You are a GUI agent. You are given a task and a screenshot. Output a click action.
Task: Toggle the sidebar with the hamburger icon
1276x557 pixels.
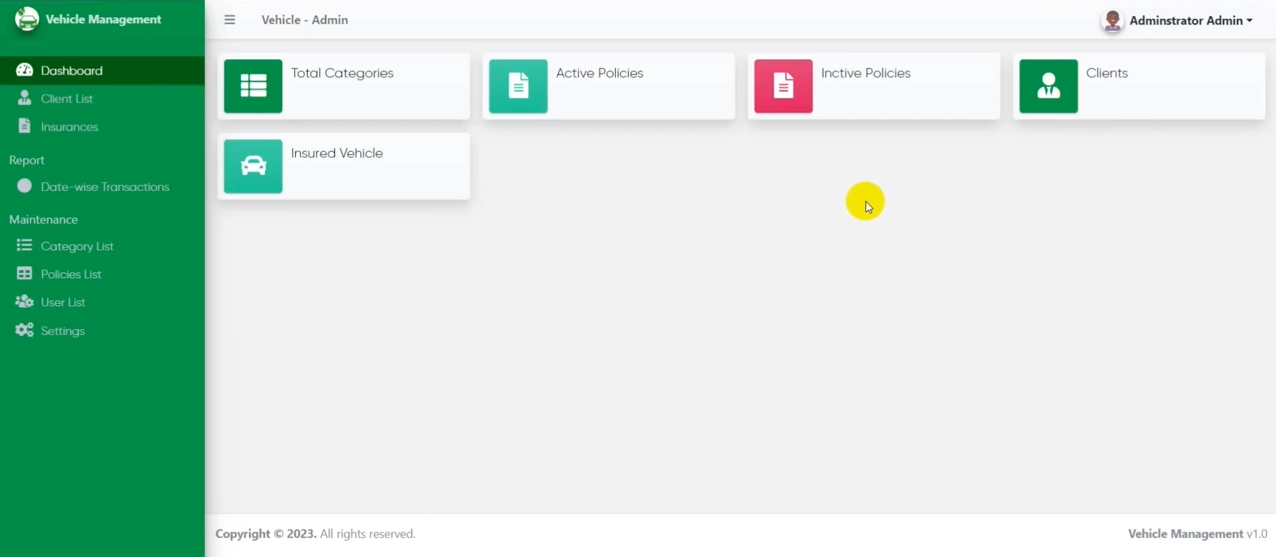(x=230, y=20)
